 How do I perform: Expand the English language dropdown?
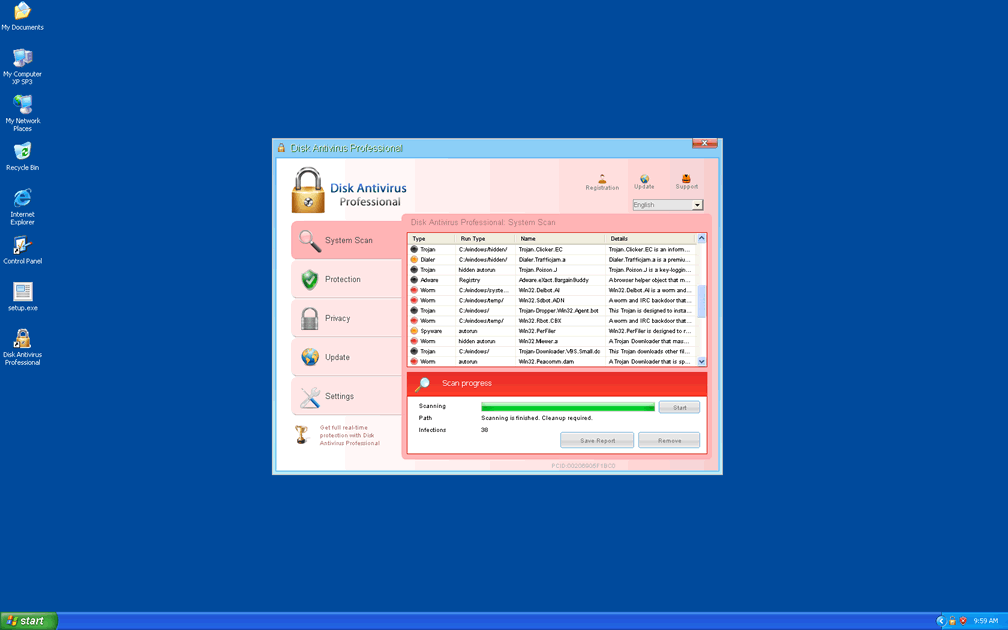pyautogui.click(x=697, y=205)
